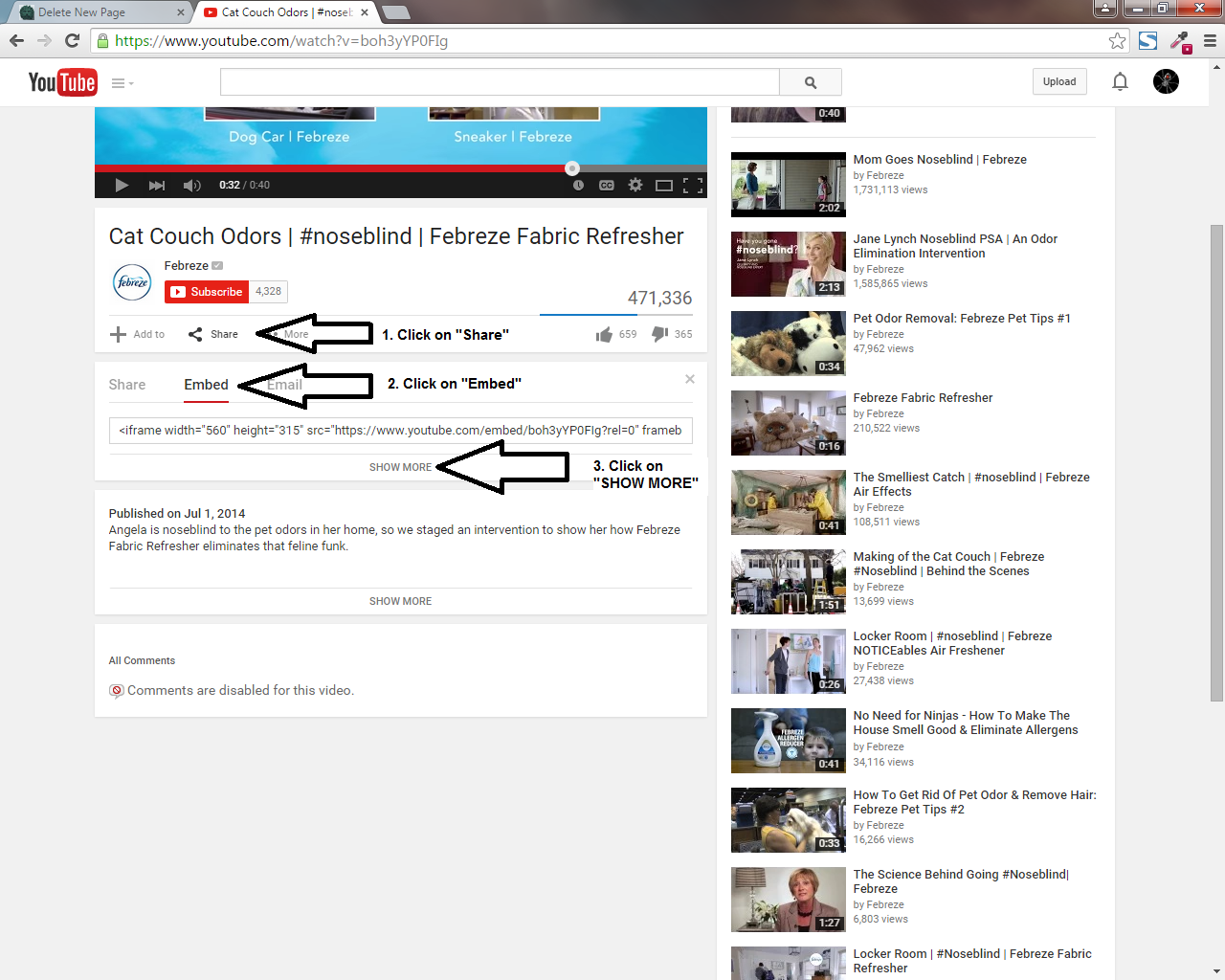Open the YouTube guide menu dropdown

point(122,83)
